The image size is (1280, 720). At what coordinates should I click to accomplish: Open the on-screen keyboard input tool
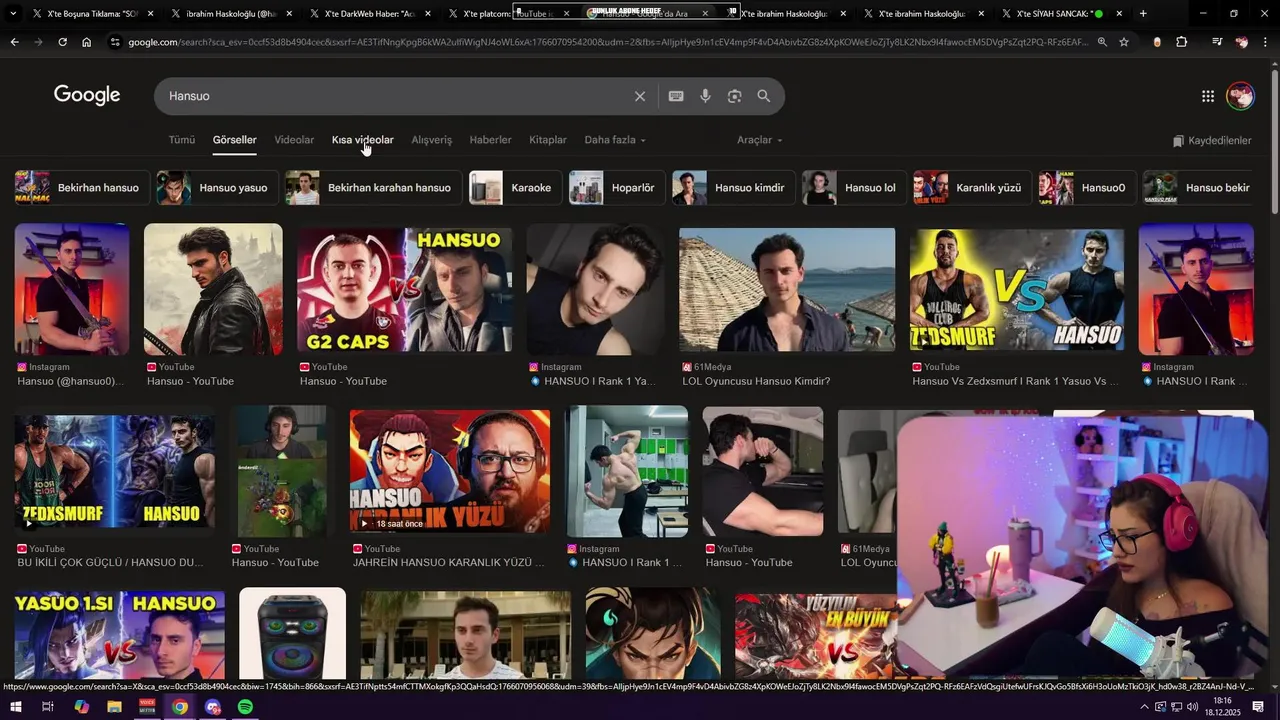(676, 96)
